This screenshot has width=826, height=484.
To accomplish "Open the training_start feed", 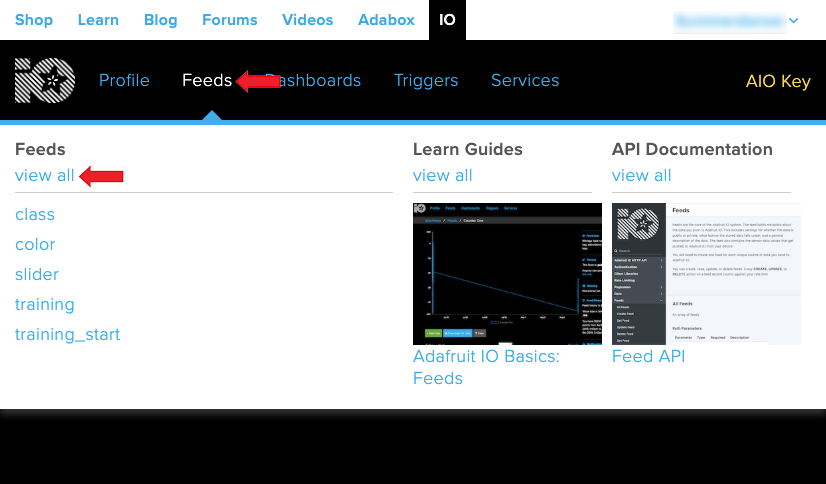I will (x=67, y=335).
